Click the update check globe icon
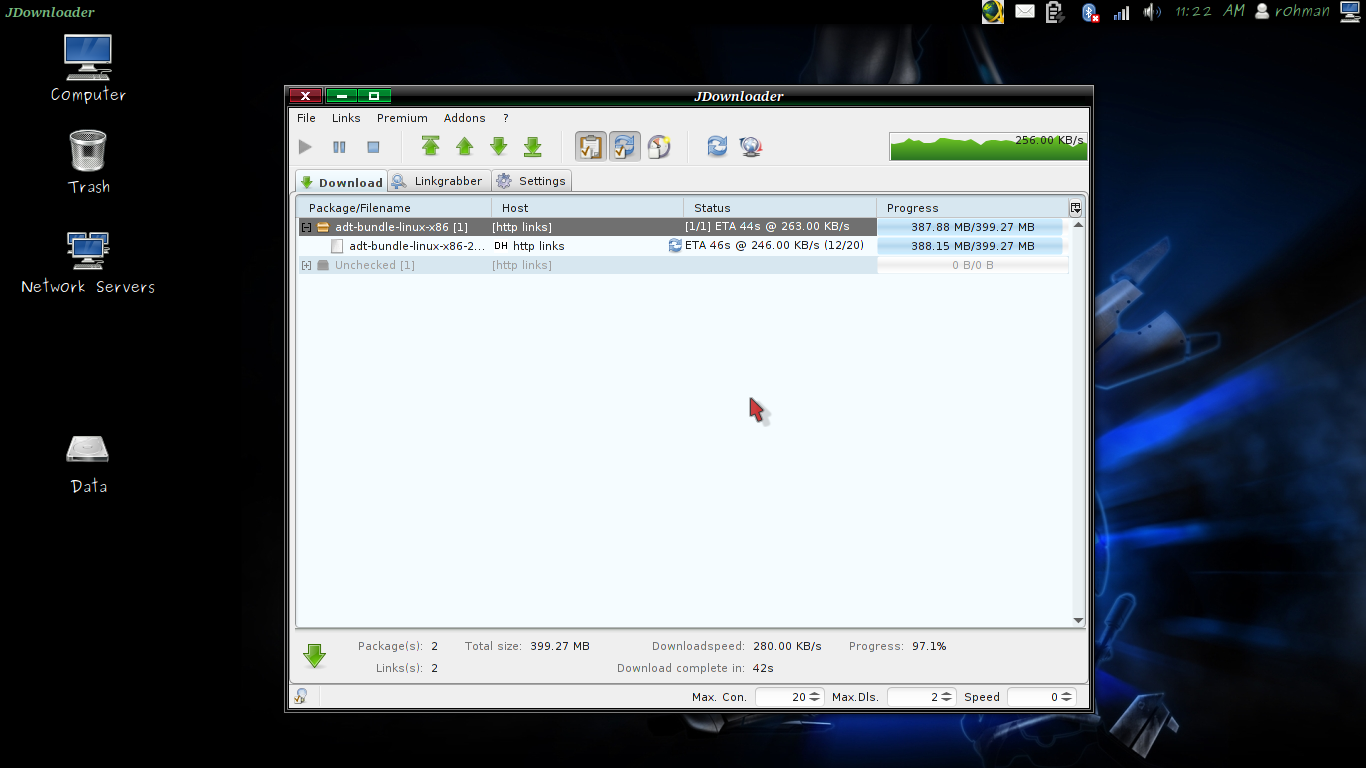This screenshot has height=768, width=1366. click(x=751, y=147)
